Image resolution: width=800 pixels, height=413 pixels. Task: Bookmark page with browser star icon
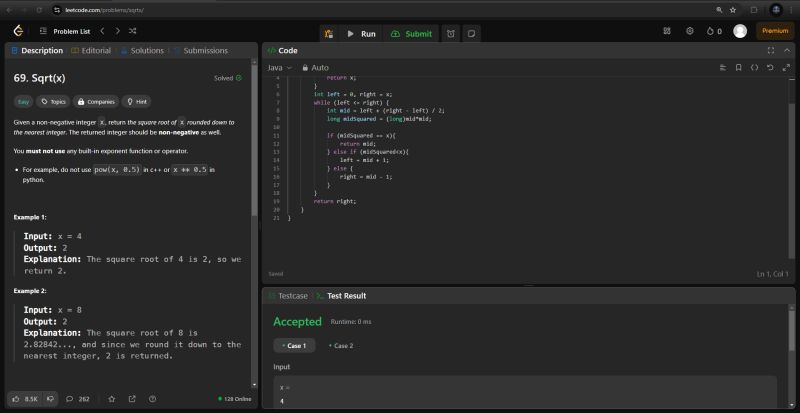tap(733, 10)
